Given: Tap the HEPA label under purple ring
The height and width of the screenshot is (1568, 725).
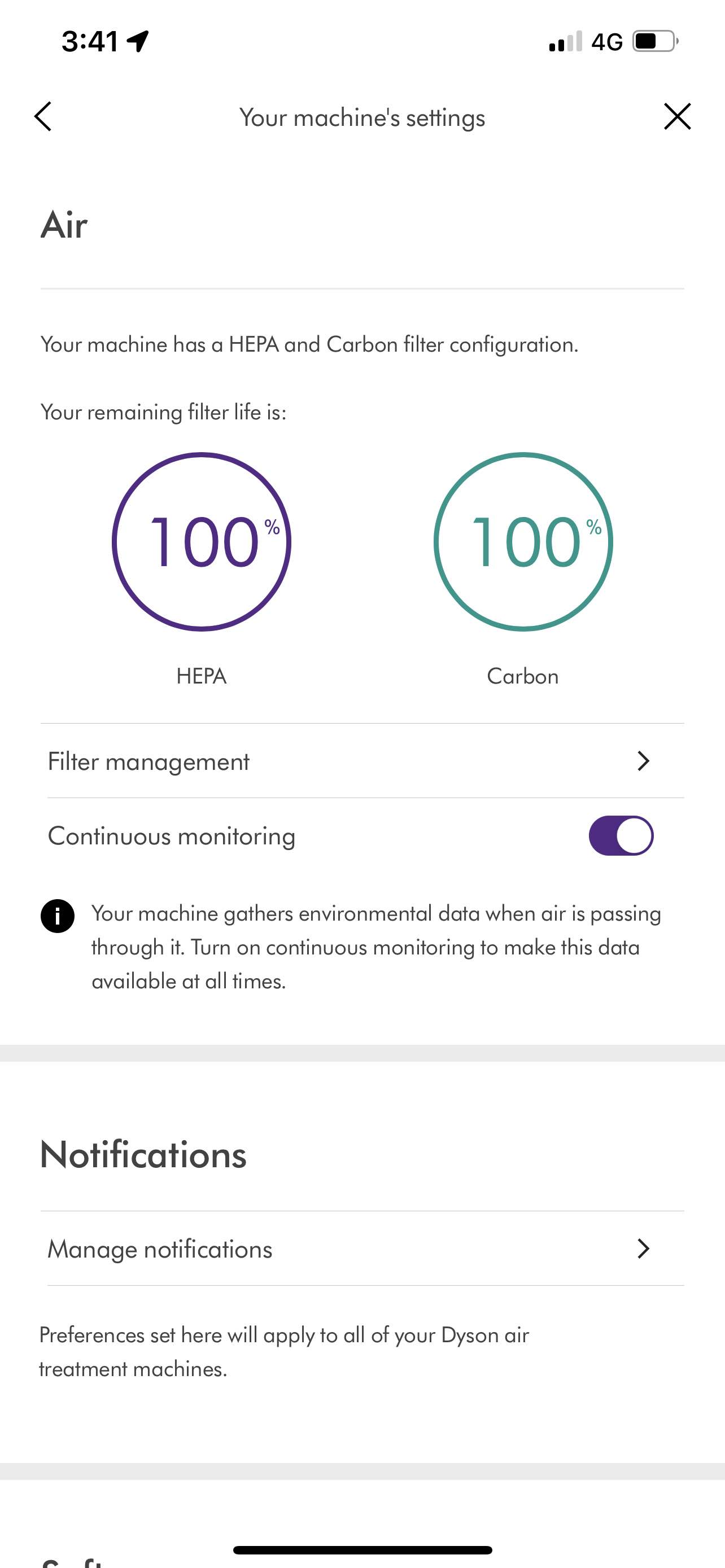Looking at the screenshot, I should 202,676.
